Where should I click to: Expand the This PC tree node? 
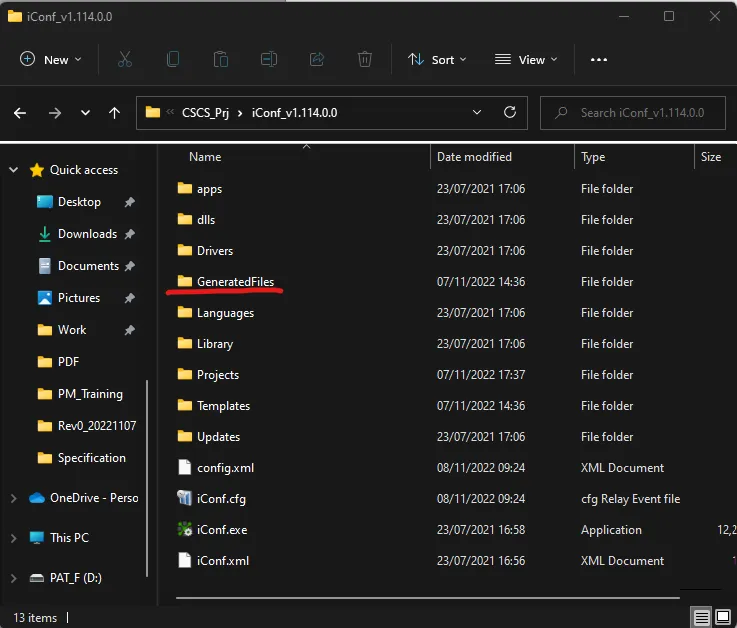tap(14, 538)
